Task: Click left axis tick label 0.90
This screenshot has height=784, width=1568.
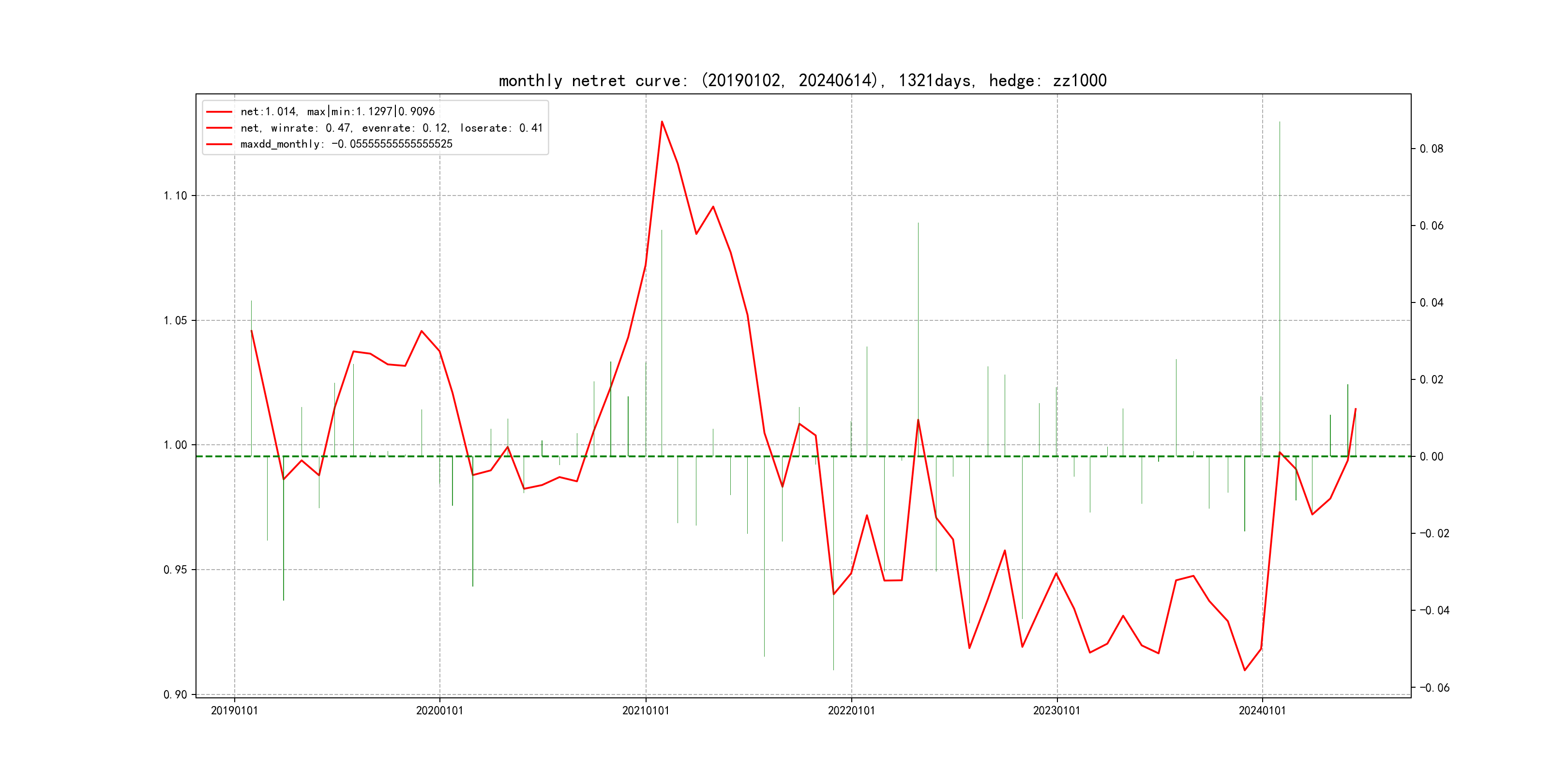Action: [175, 694]
